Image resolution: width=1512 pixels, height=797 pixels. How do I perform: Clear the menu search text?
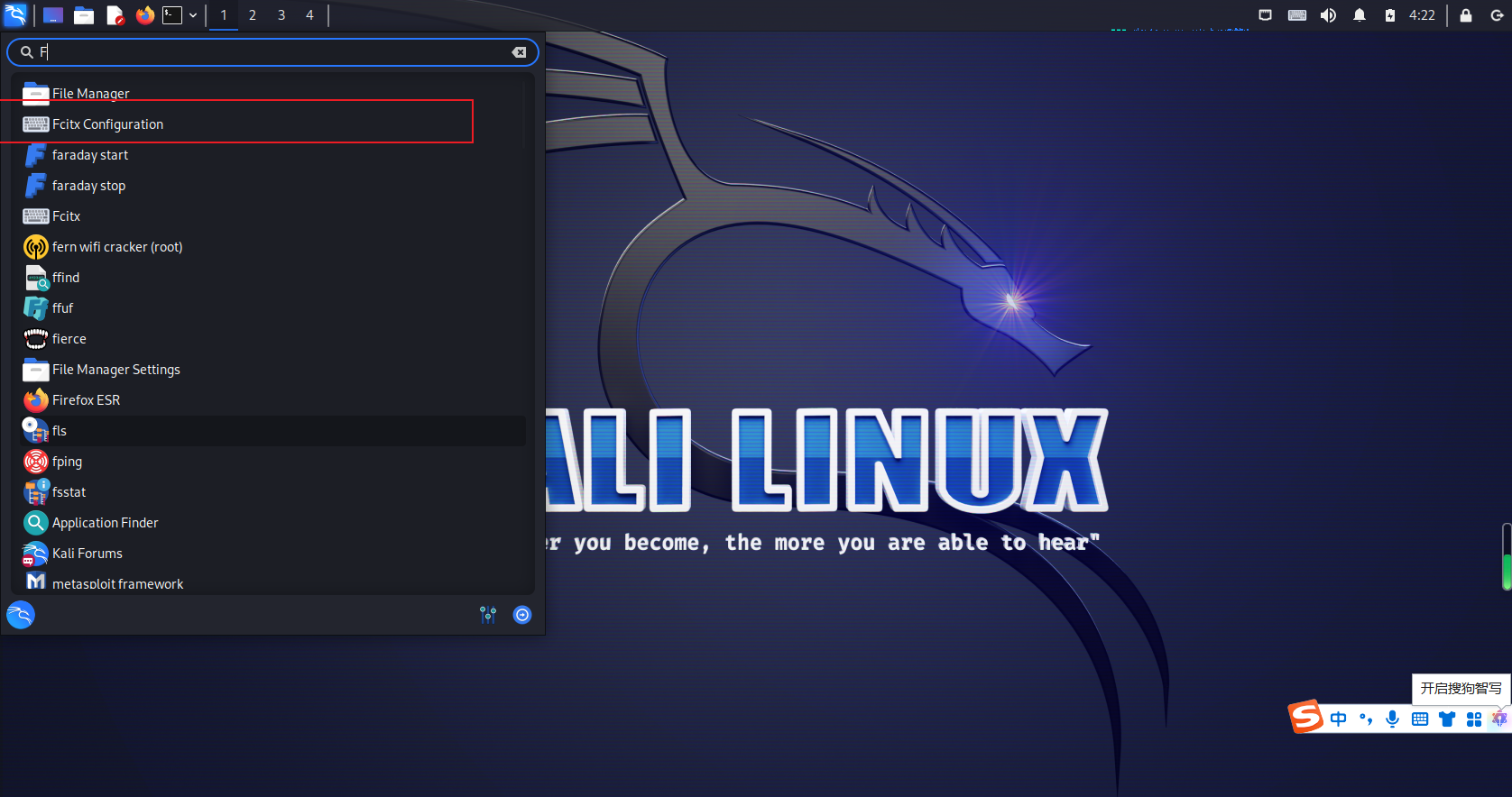(519, 52)
